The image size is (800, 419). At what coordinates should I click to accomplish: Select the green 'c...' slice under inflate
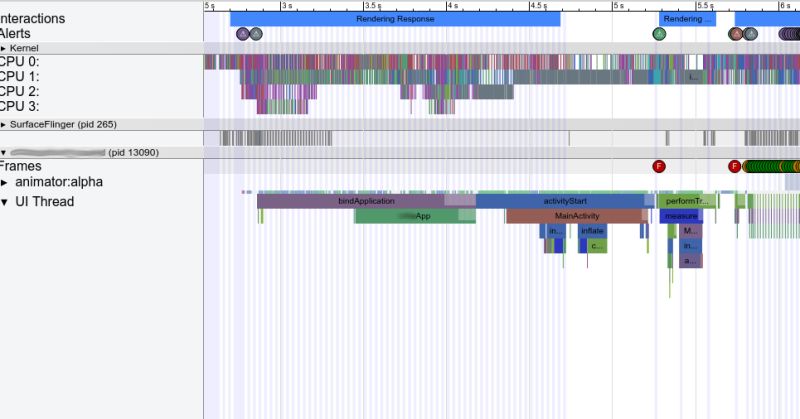596,246
